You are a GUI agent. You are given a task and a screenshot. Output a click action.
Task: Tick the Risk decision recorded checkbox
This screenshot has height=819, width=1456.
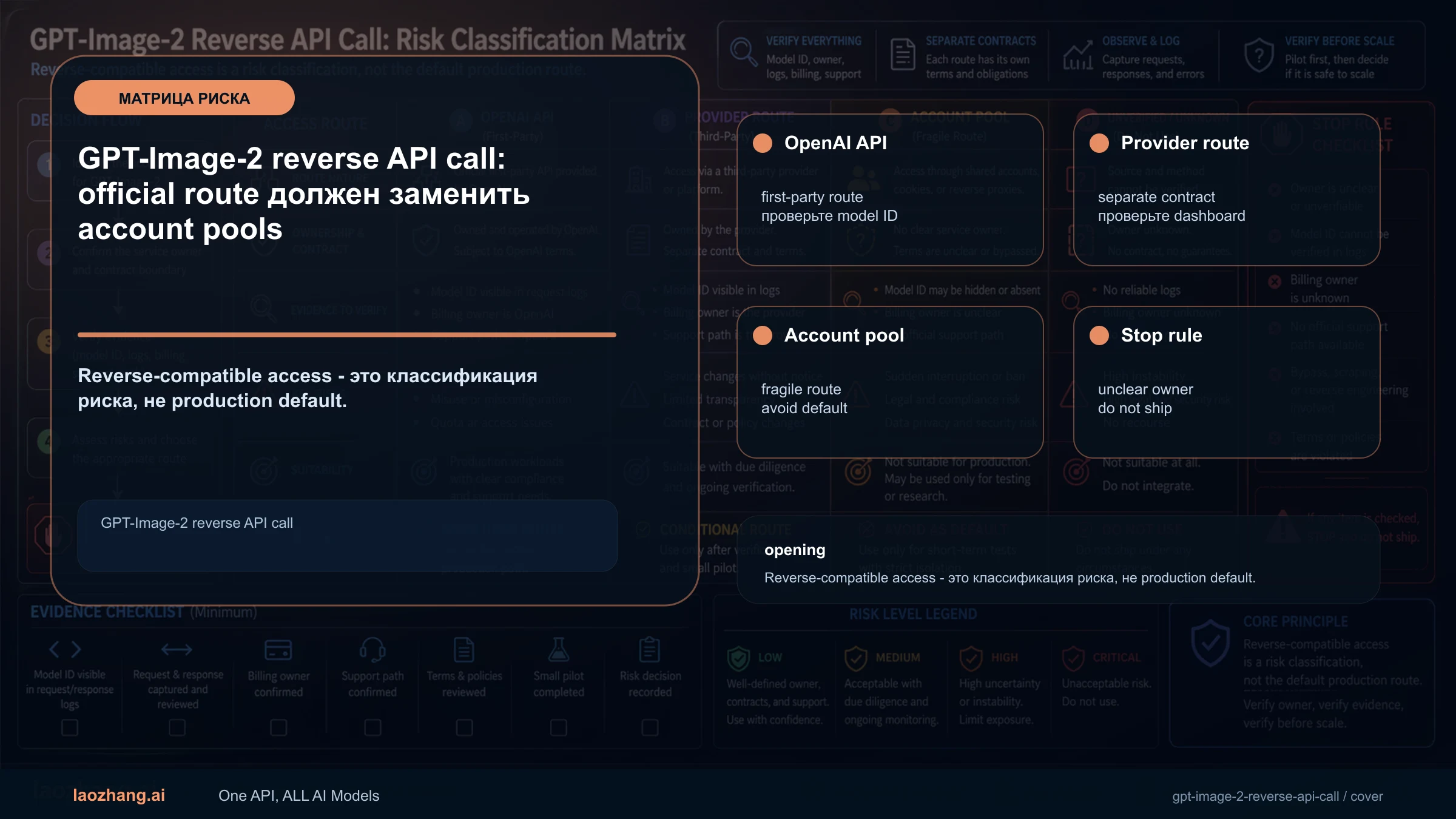[x=650, y=727]
